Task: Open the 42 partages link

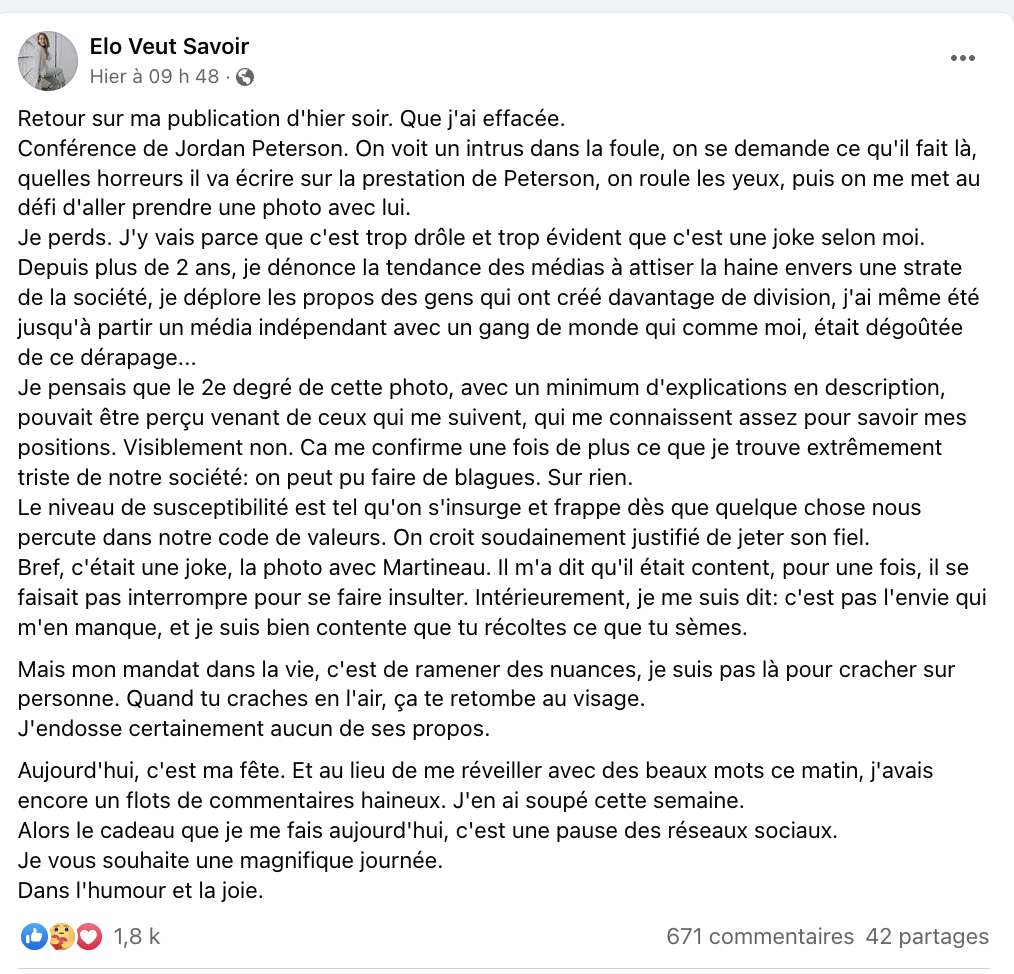Action: tap(927, 936)
